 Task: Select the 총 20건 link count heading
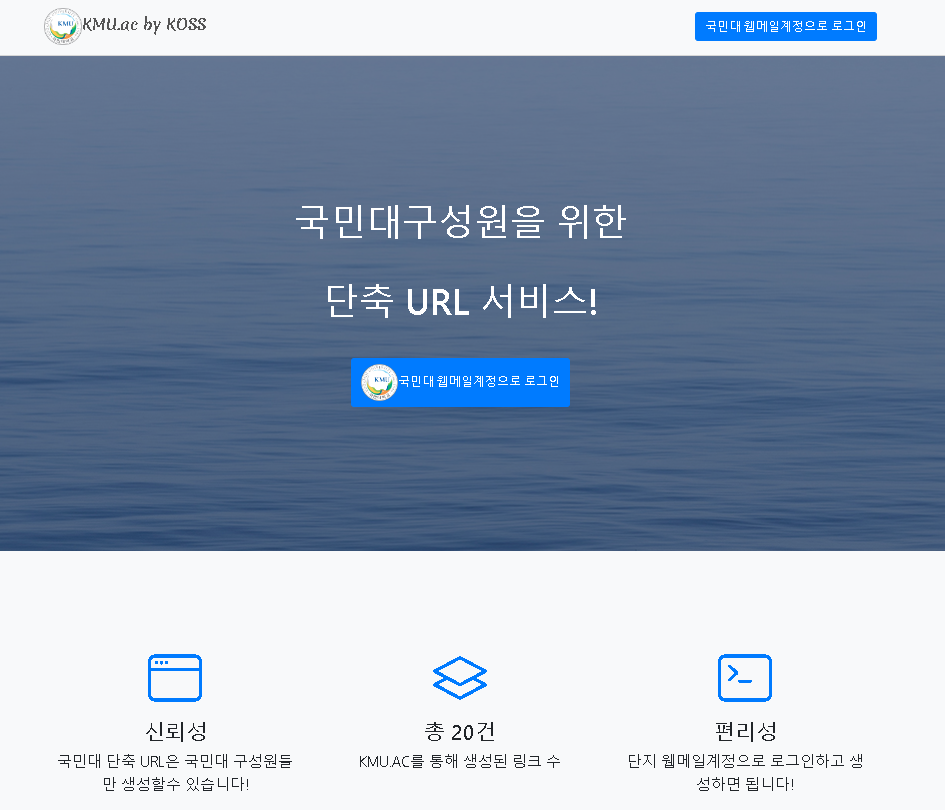[460, 732]
